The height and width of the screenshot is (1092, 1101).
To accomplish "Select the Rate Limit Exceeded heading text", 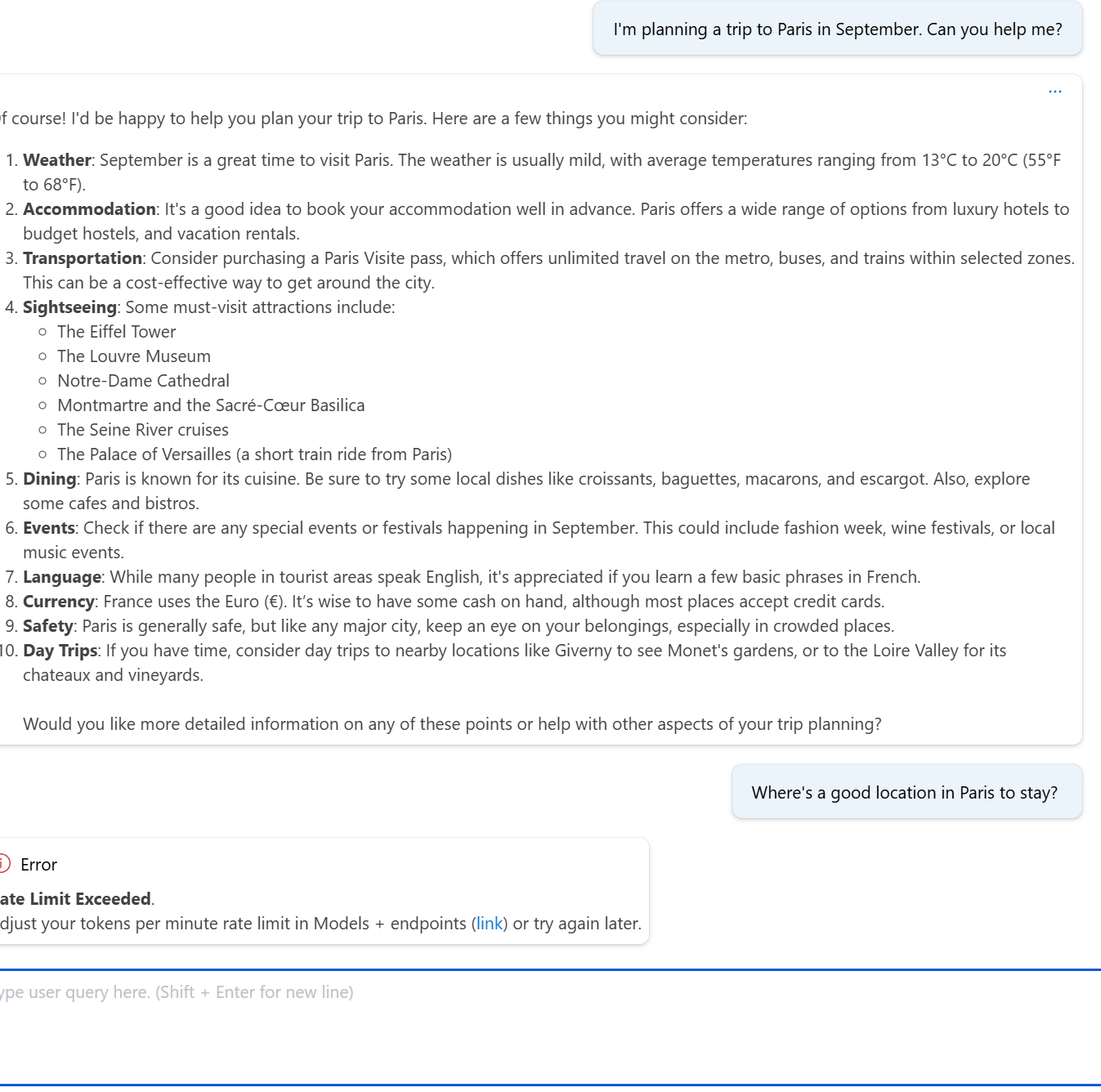I will (x=75, y=897).
